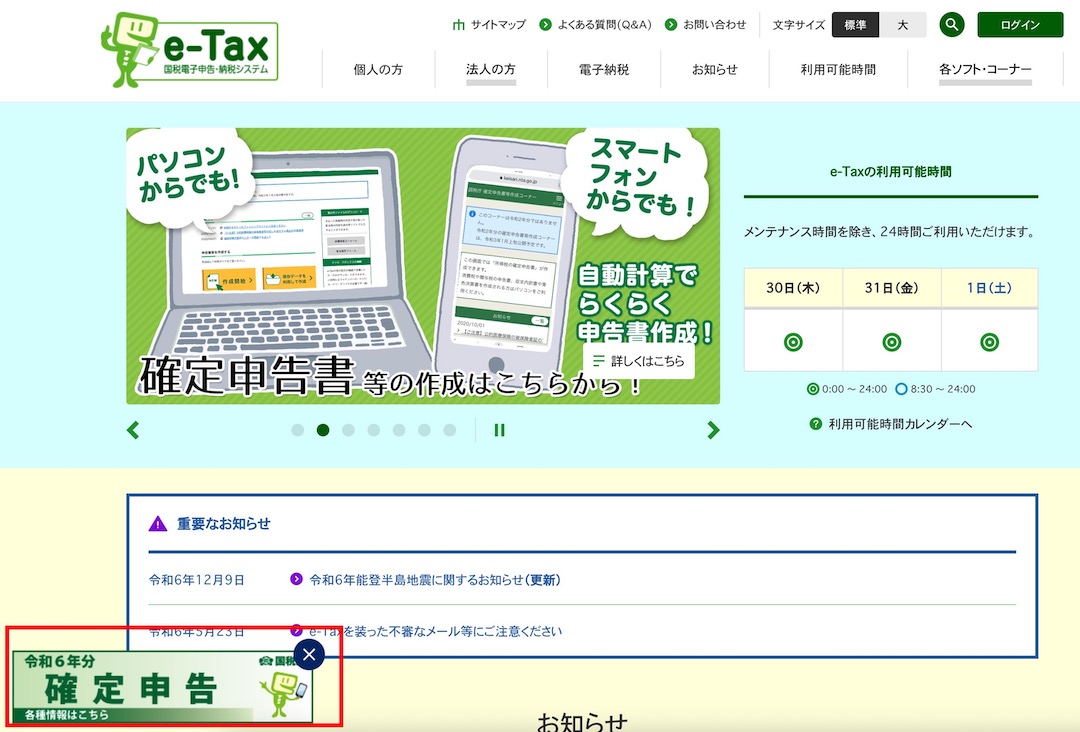Click the 令和6年12月9日 date text
This screenshot has width=1080, height=732.
(x=197, y=580)
